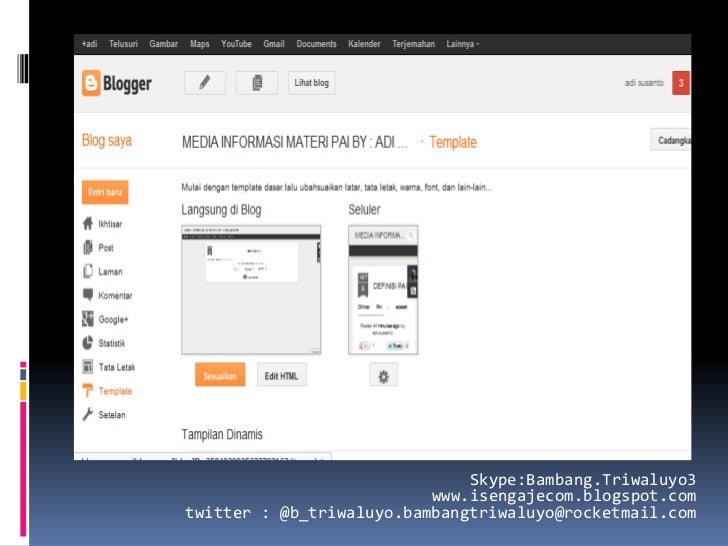
Task: Open Gambar in Google bar
Action: [x=163, y=44]
